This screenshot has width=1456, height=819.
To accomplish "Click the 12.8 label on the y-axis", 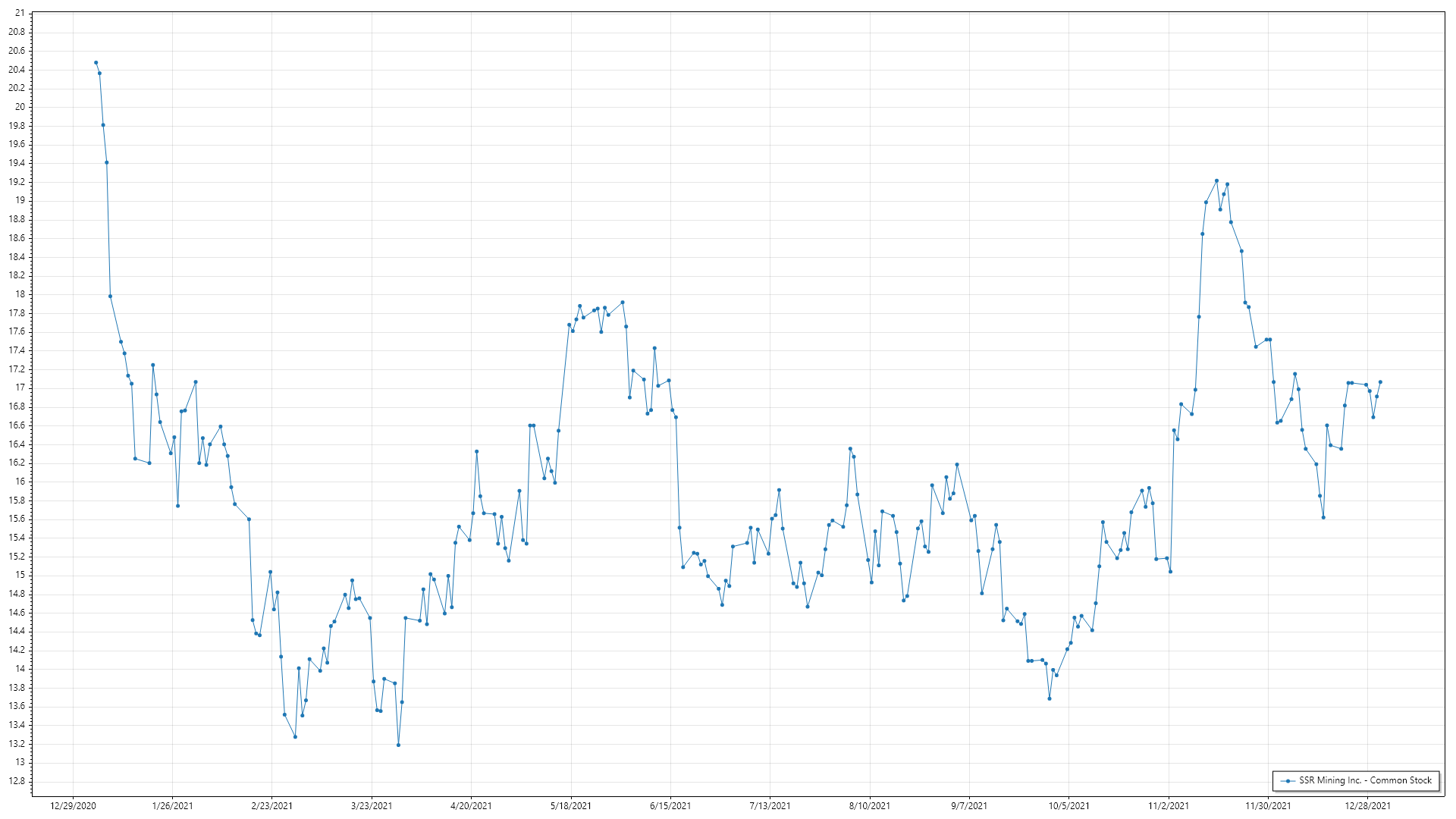I will [17, 781].
